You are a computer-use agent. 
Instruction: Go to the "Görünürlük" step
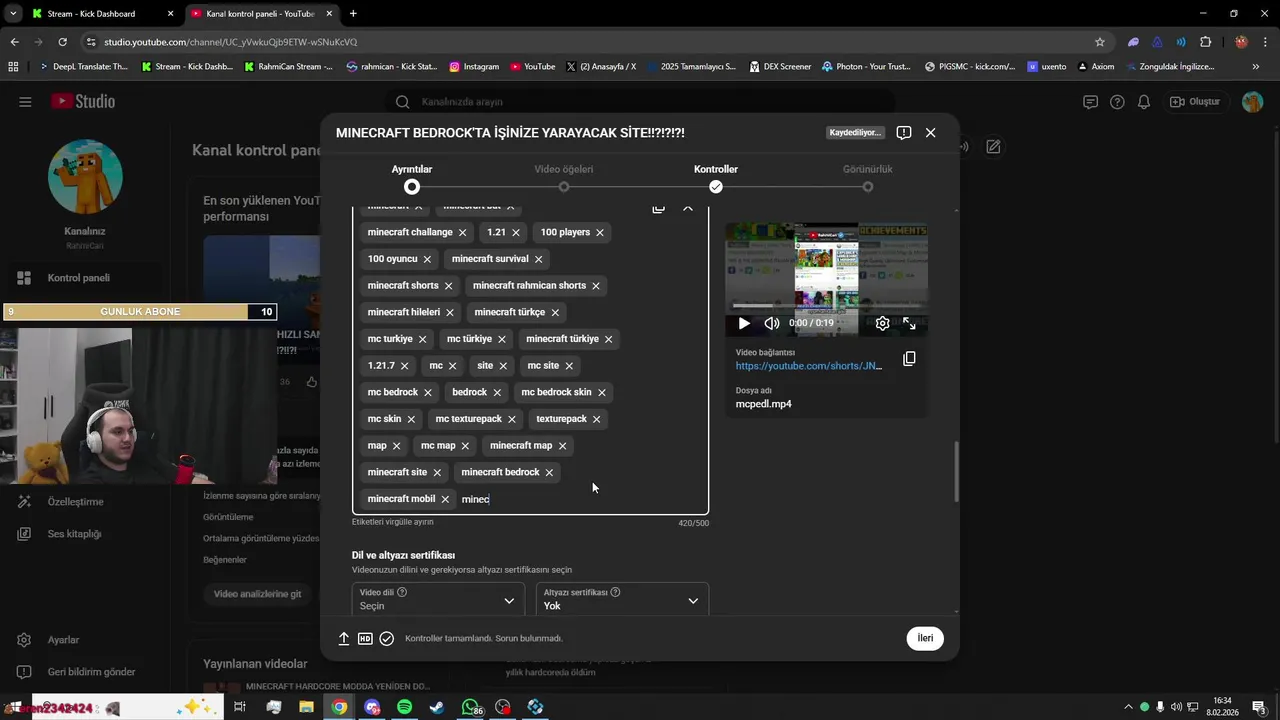pyautogui.click(x=867, y=178)
